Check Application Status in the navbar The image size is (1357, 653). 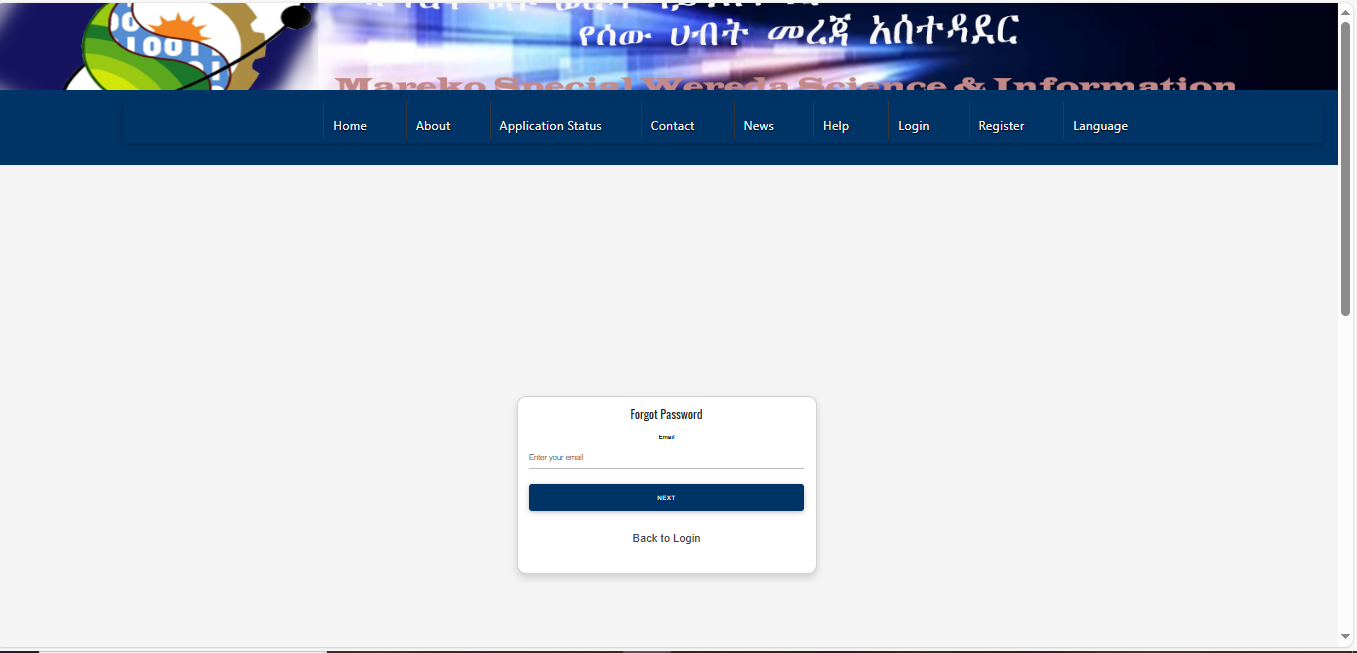(550, 126)
